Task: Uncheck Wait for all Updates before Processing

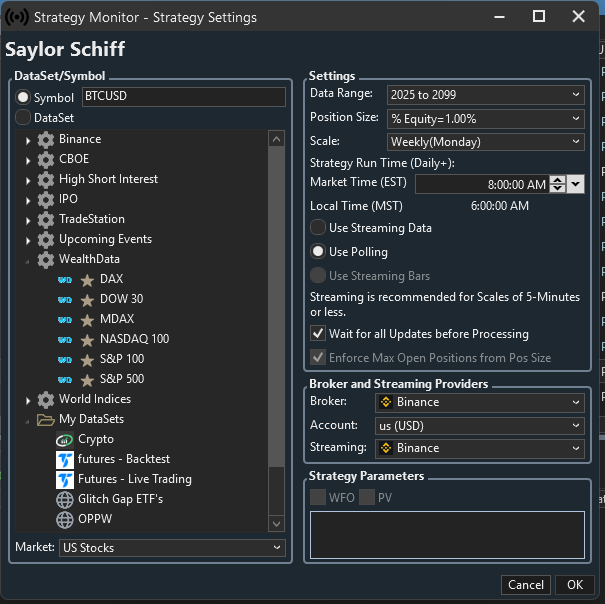Action: (318, 334)
